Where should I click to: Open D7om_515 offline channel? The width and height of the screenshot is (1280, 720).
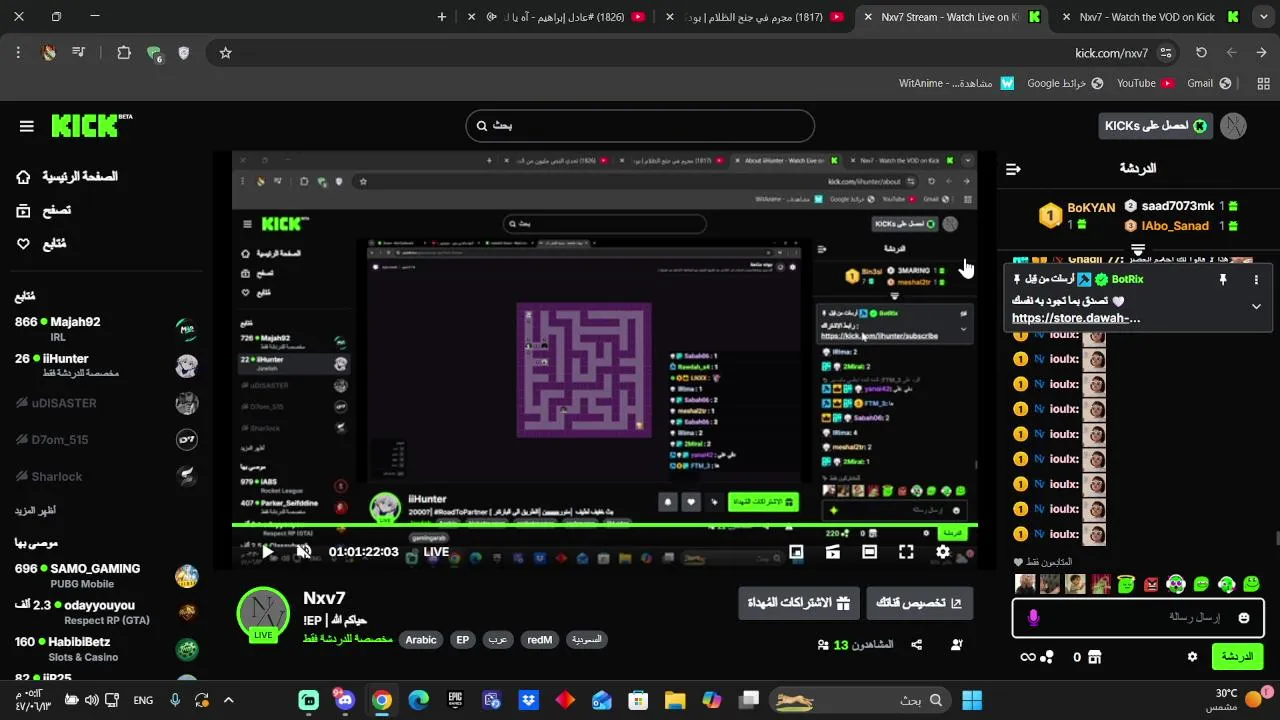click(x=106, y=439)
